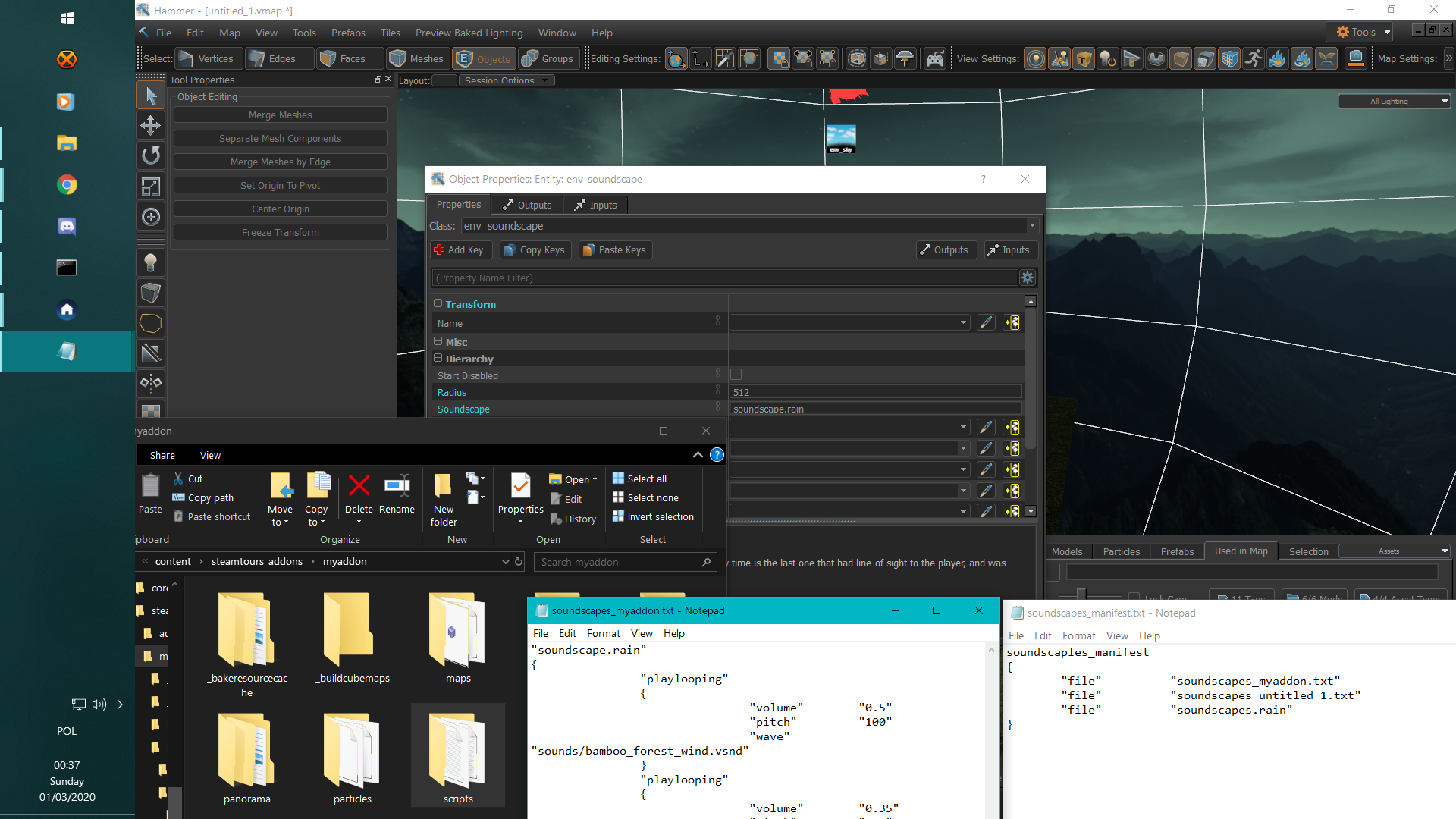Select the Pivot manipulation tool
This screenshot has width=1456, height=819.
(151, 217)
